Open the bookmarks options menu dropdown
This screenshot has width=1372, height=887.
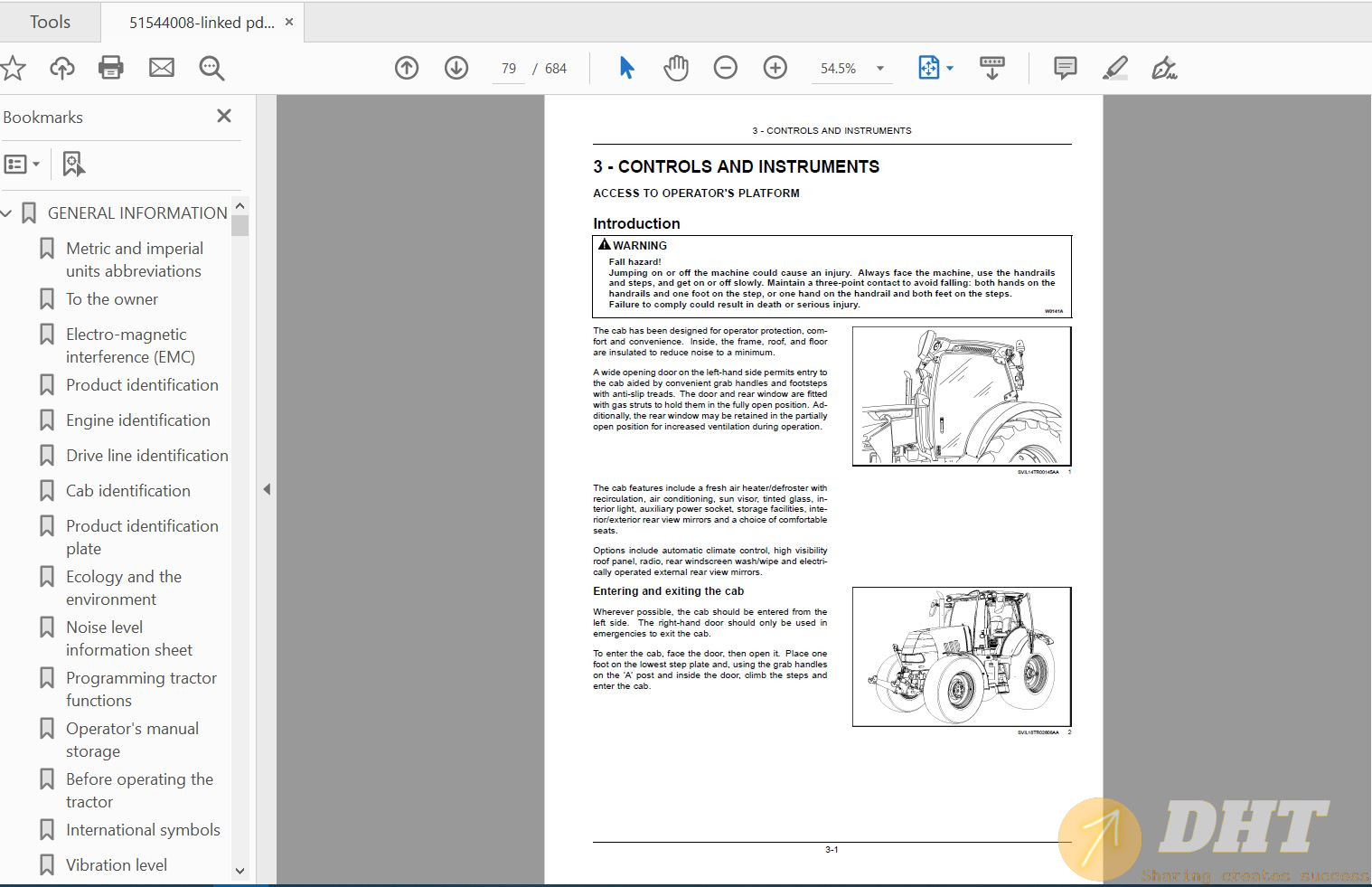(23, 165)
